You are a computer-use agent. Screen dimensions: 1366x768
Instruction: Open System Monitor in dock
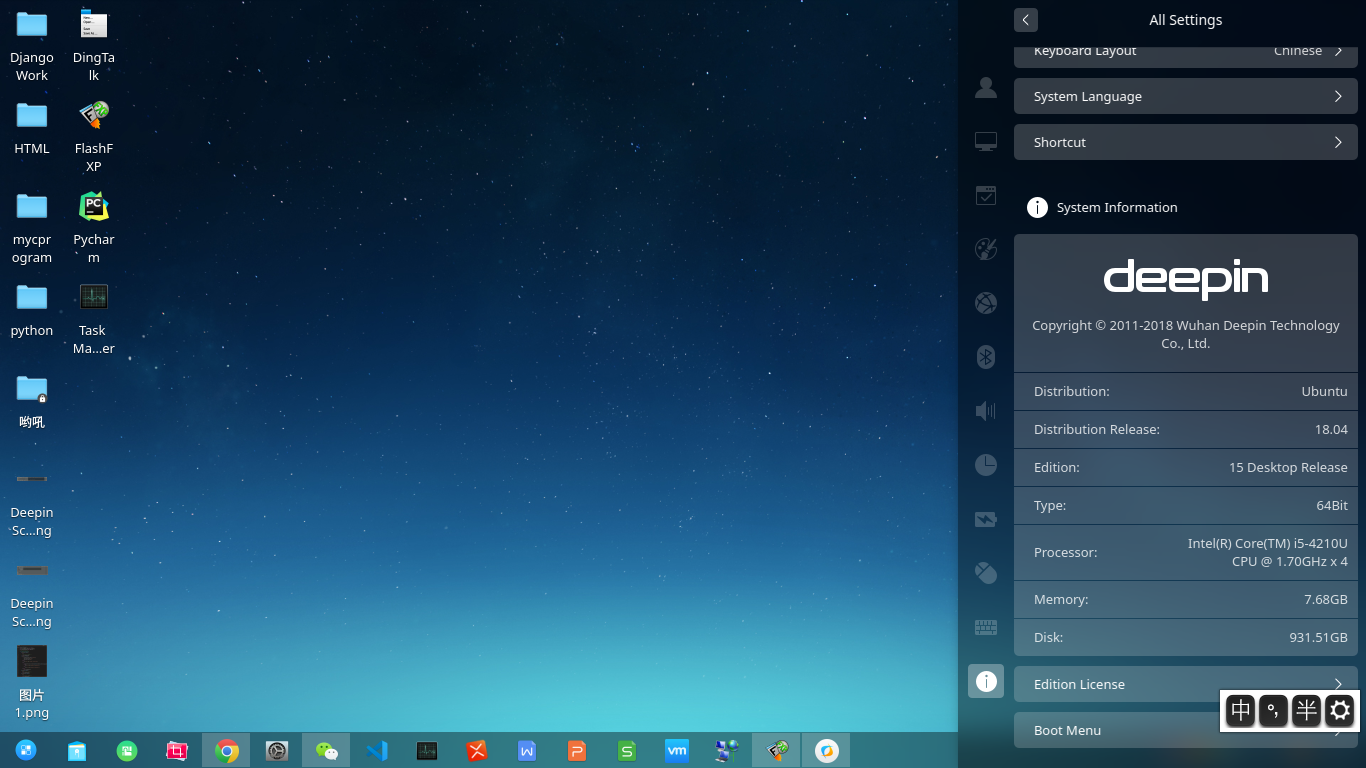click(427, 750)
